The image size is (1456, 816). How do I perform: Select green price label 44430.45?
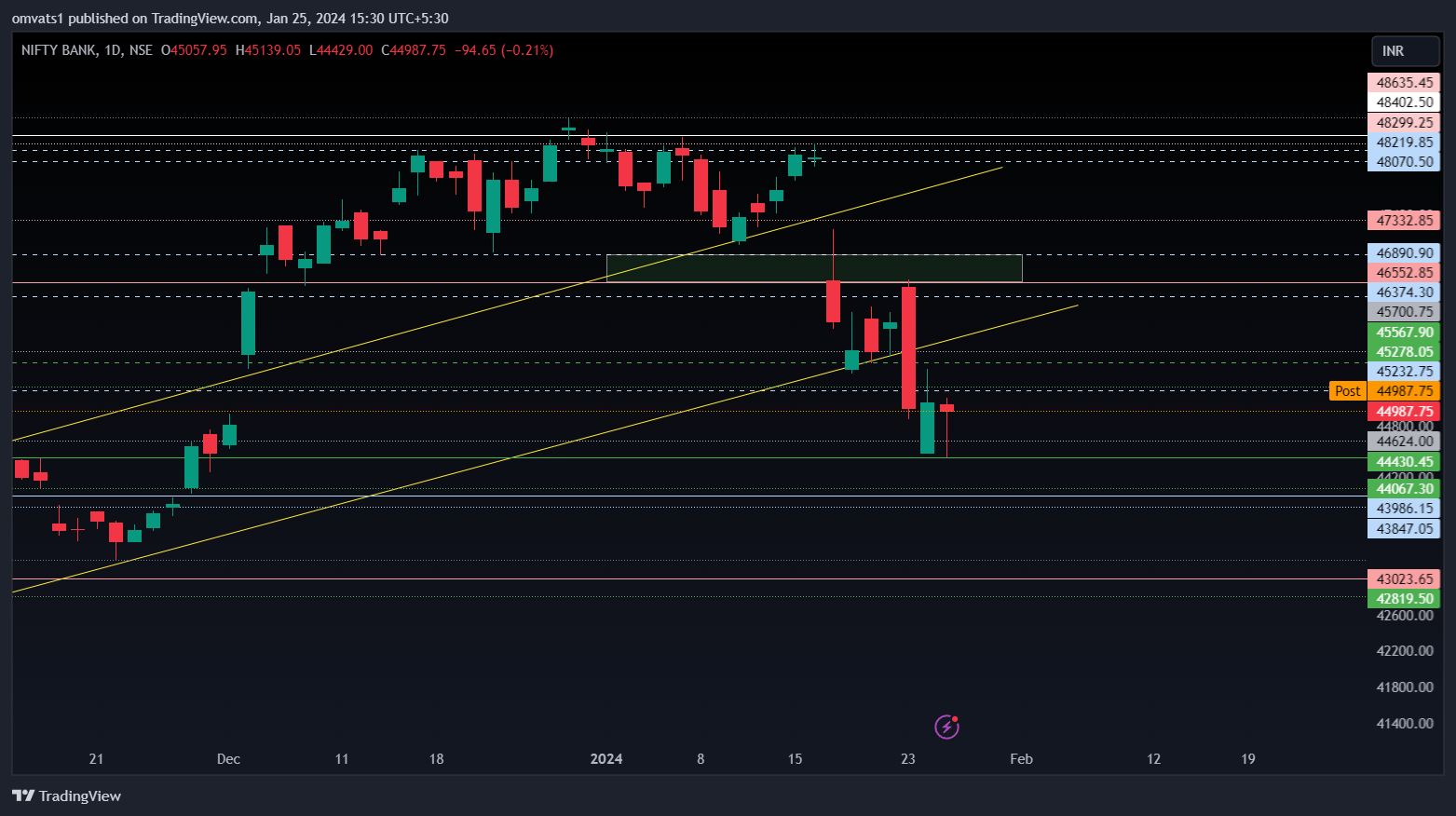click(1404, 462)
